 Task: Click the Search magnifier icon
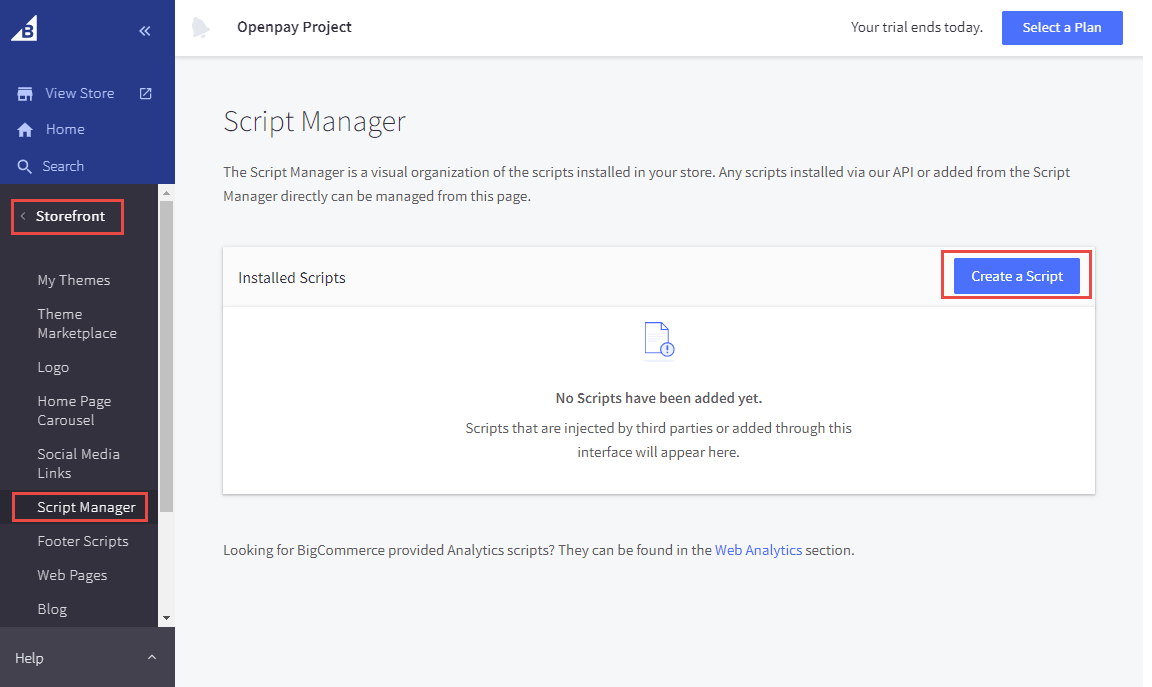pos(25,167)
